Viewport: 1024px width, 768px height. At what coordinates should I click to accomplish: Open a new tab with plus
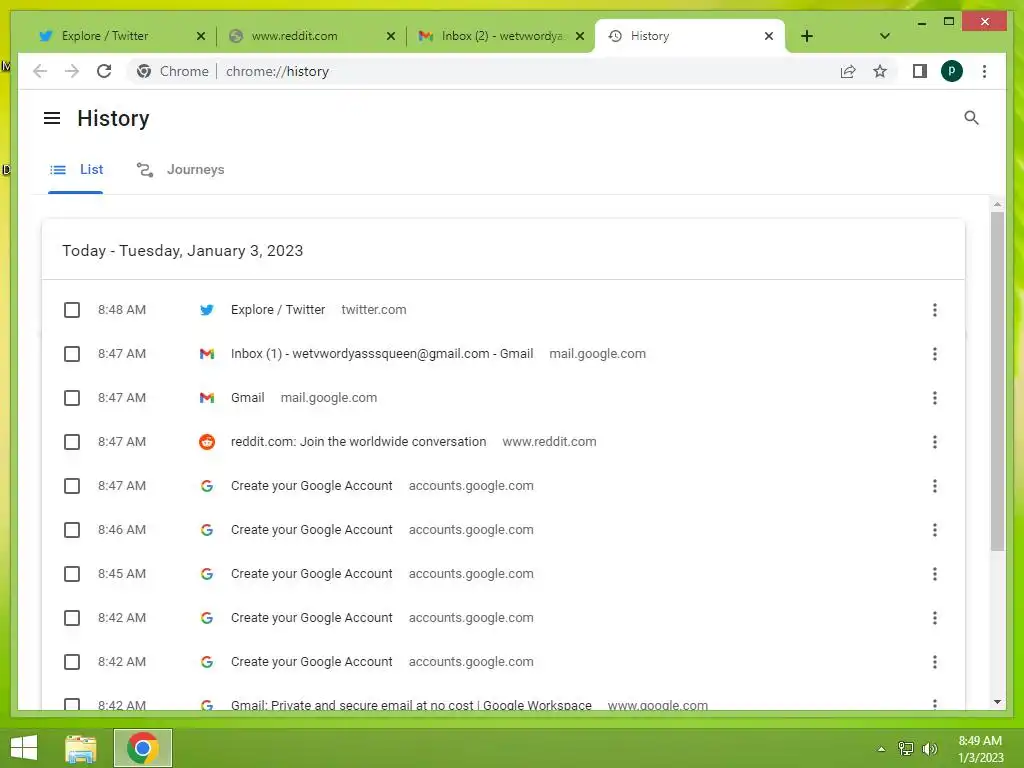[807, 36]
